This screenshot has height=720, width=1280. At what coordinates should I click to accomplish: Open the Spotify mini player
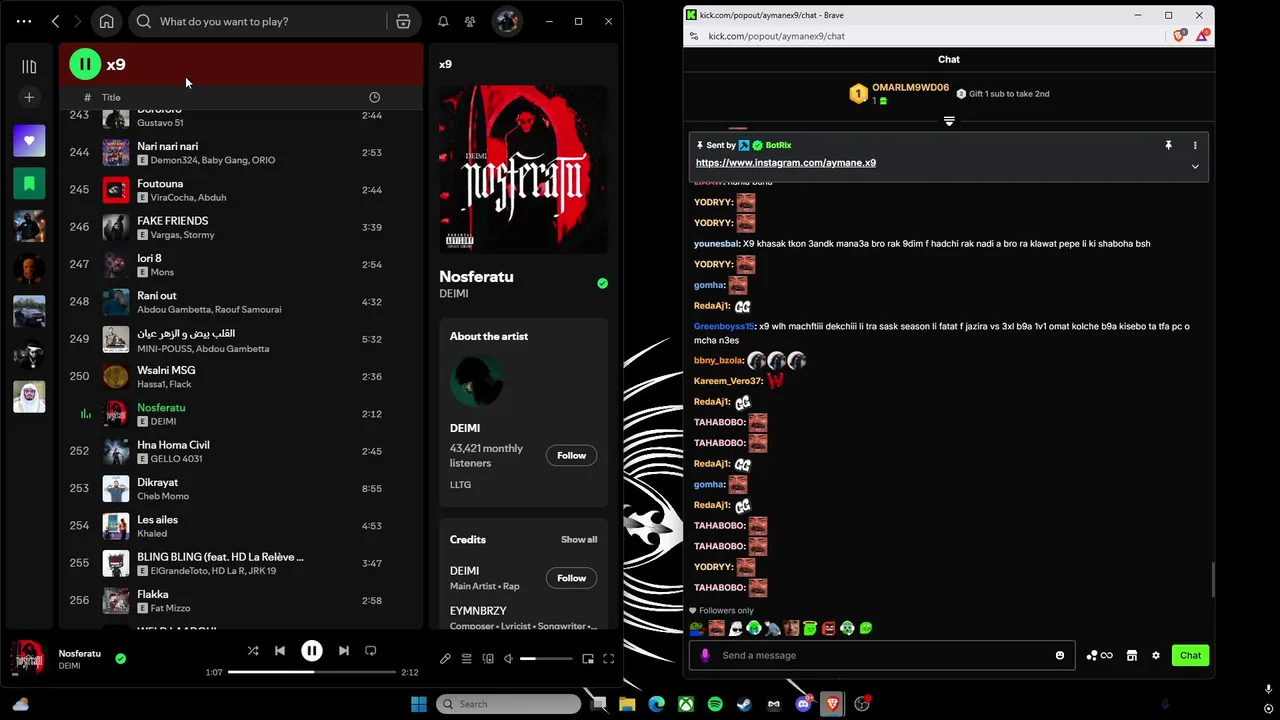[588, 659]
